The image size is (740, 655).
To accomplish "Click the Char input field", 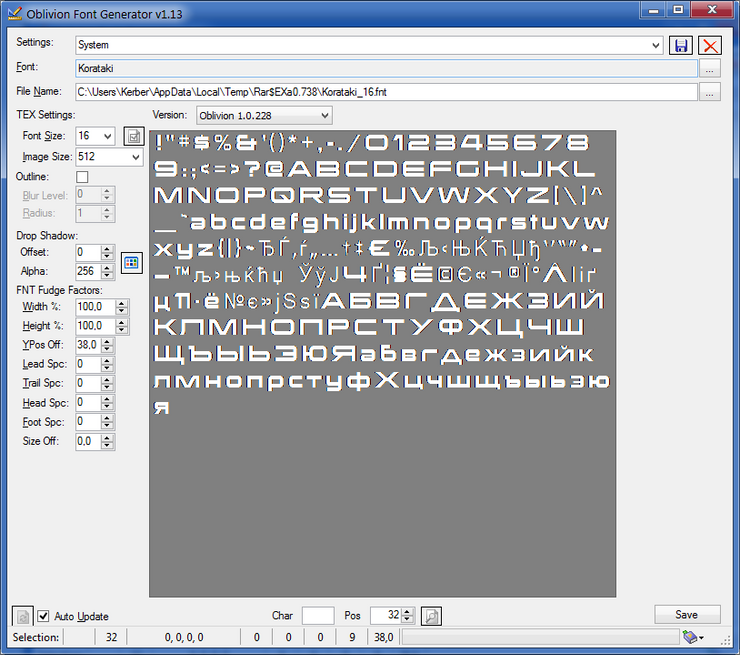I will tap(318, 616).
